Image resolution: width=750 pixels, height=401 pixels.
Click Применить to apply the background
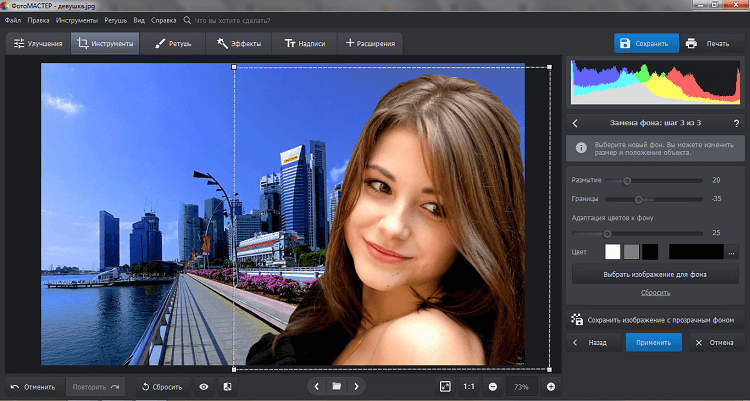(653, 342)
